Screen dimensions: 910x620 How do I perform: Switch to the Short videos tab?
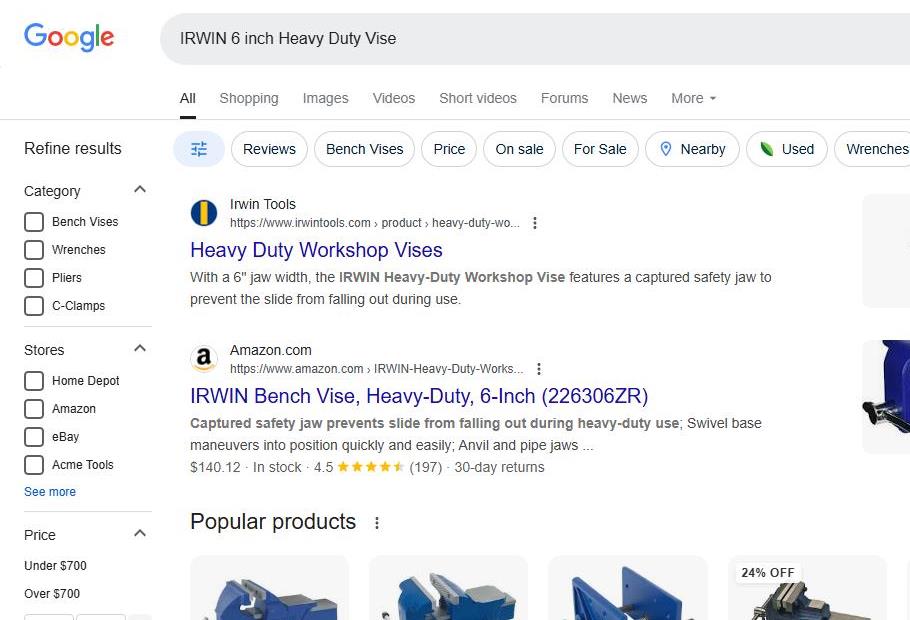pos(478,98)
